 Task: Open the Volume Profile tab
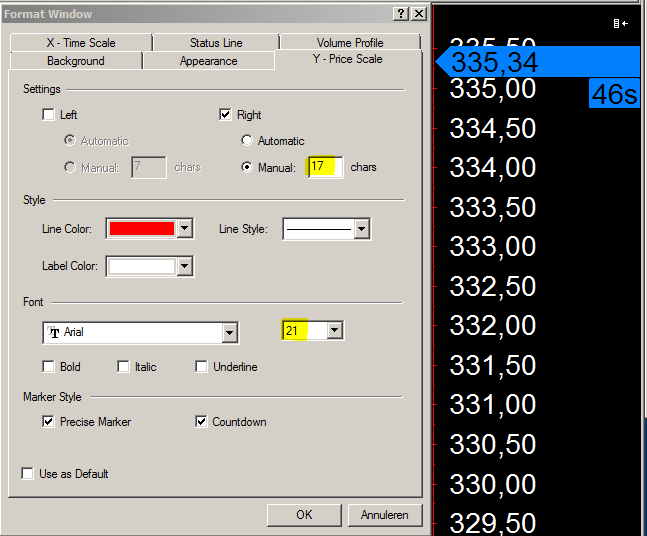(x=350, y=43)
